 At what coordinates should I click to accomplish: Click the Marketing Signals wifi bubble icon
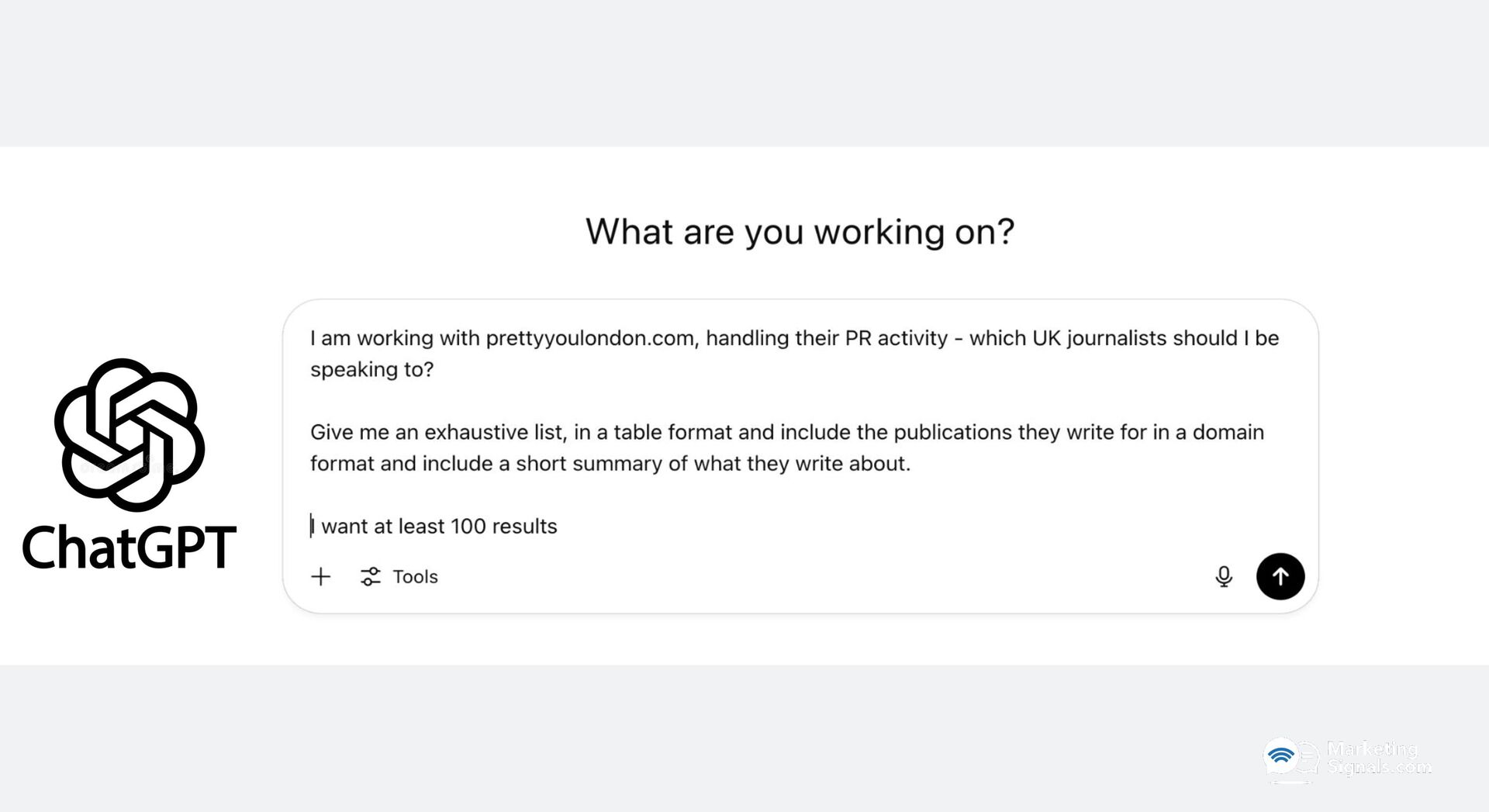(1283, 757)
